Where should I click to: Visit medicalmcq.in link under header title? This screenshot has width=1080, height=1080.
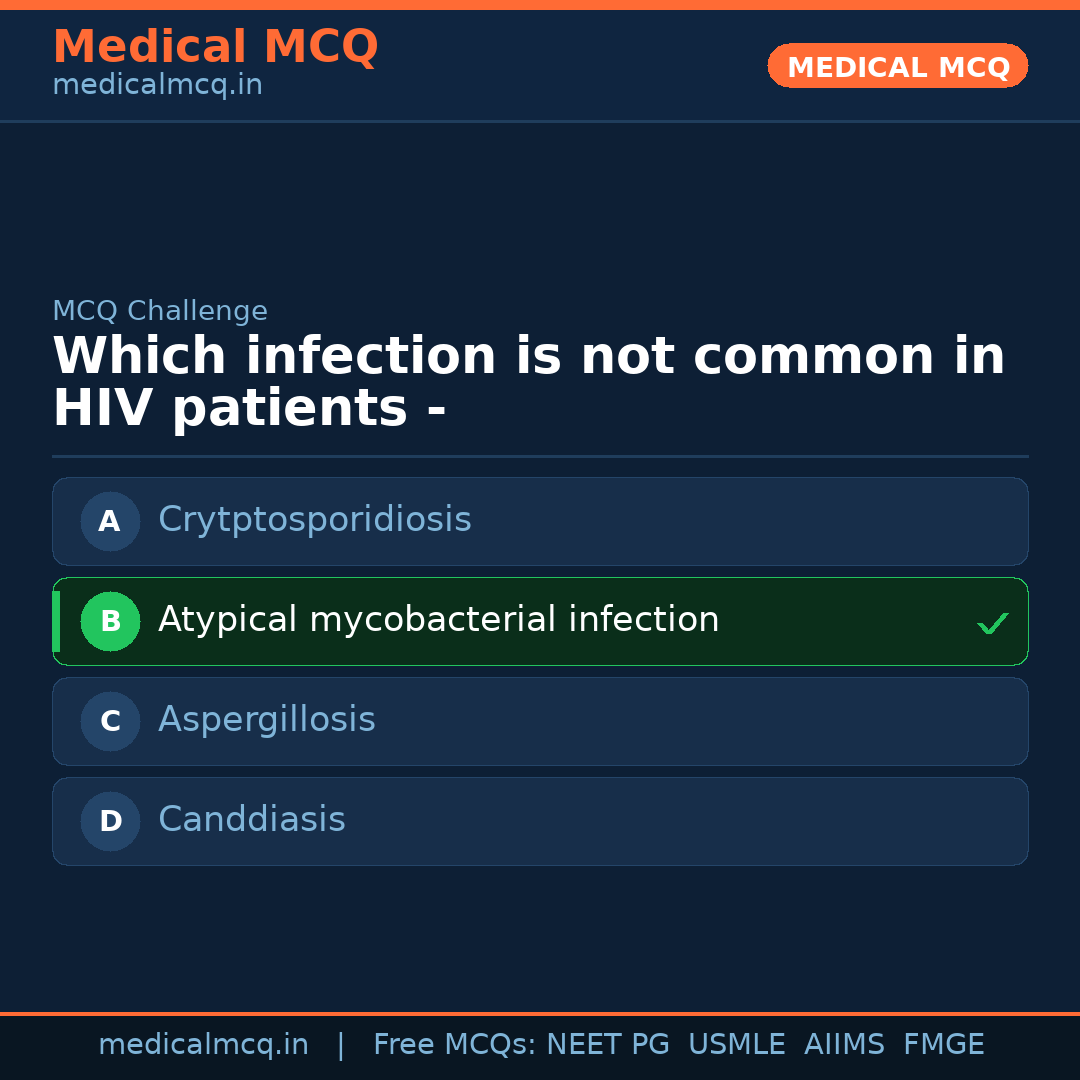point(157,85)
